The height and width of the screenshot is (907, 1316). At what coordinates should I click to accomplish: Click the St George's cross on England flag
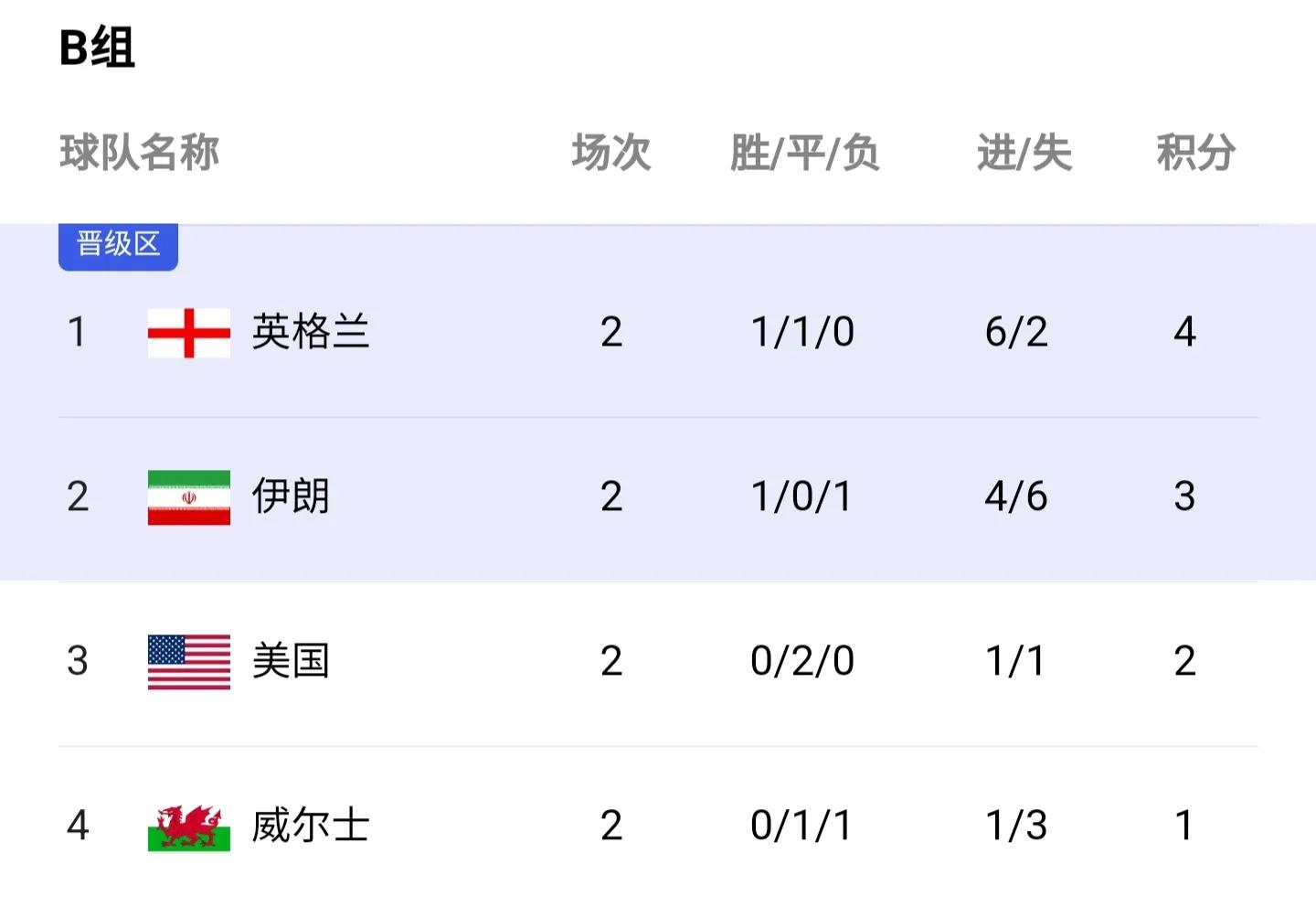point(187,332)
